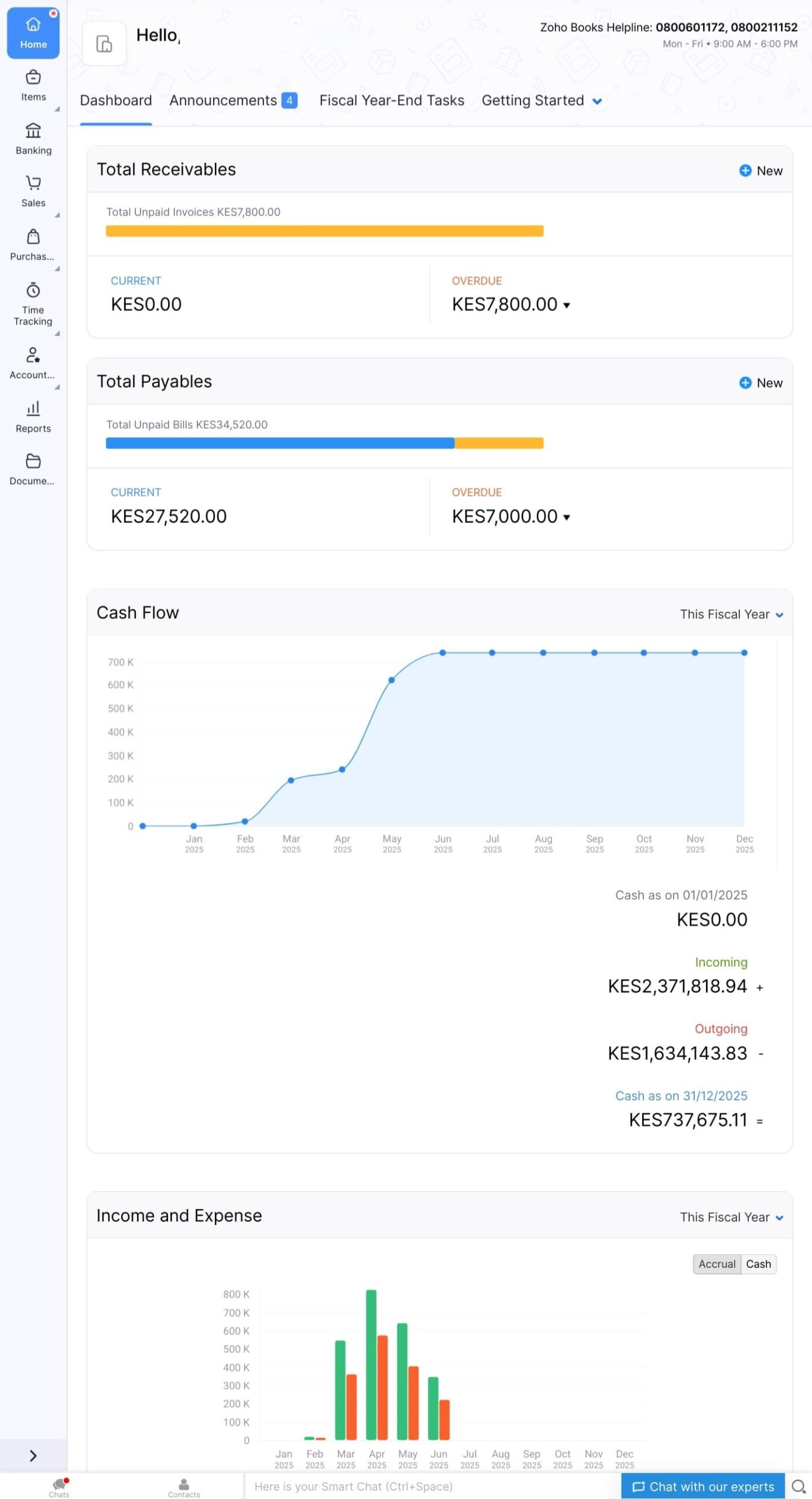
Task: Click the organization logo icon beside Hello
Action: coord(104,44)
